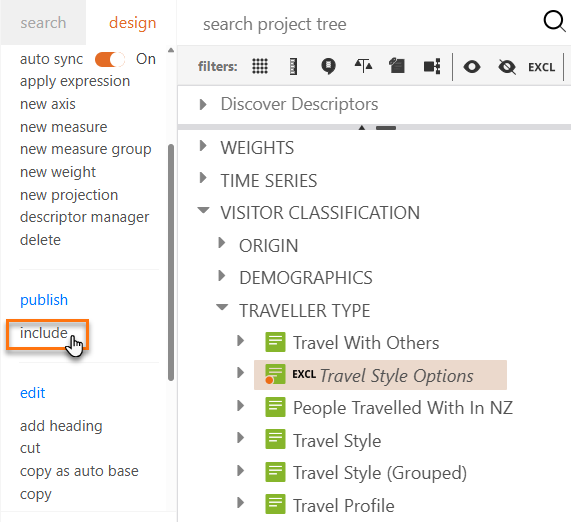Collapse the TRAVELLER TYPE node
This screenshot has width=571, height=522.
point(222,307)
